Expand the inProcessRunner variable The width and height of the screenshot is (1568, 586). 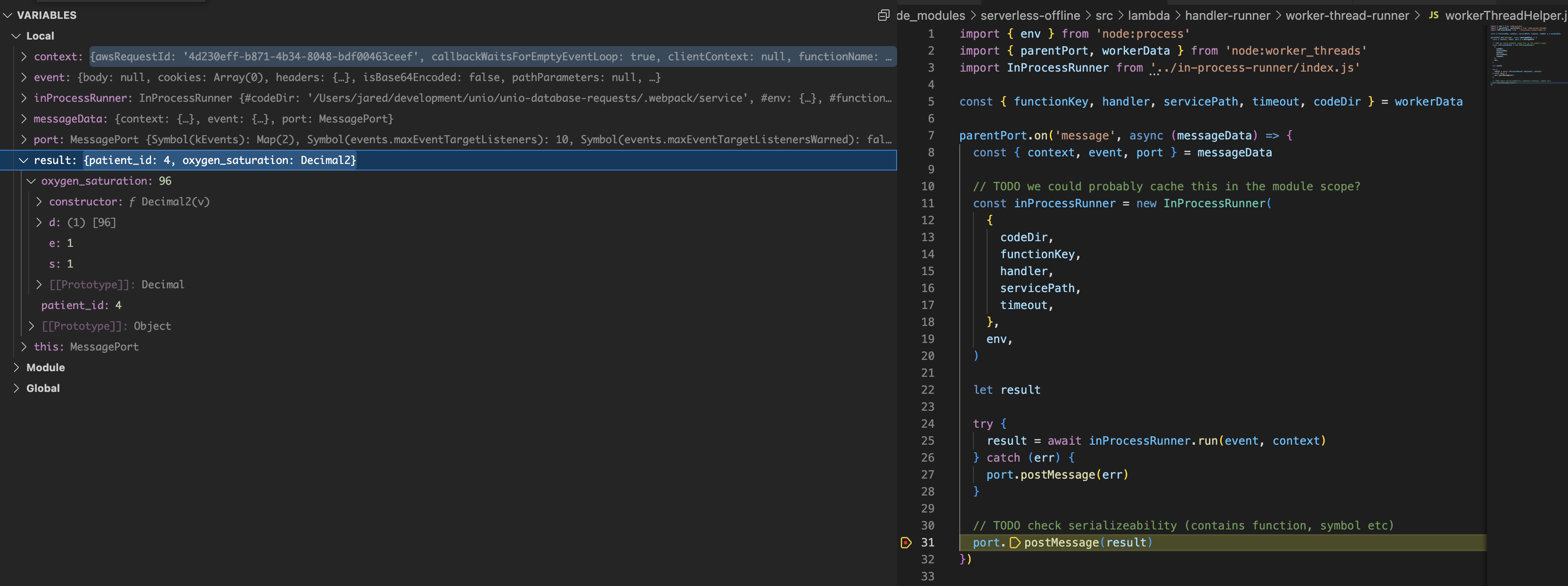24,98
